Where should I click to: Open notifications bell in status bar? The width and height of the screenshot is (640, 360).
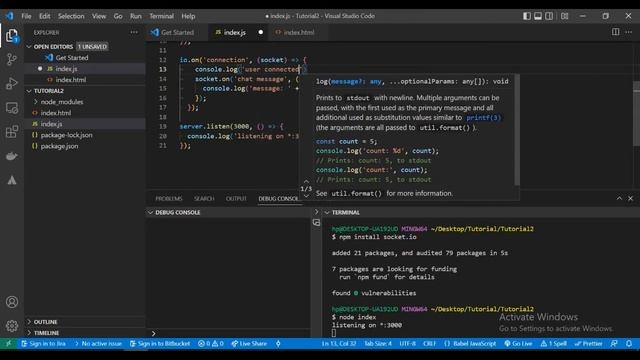pyautogui.click(x=629, y=344)
